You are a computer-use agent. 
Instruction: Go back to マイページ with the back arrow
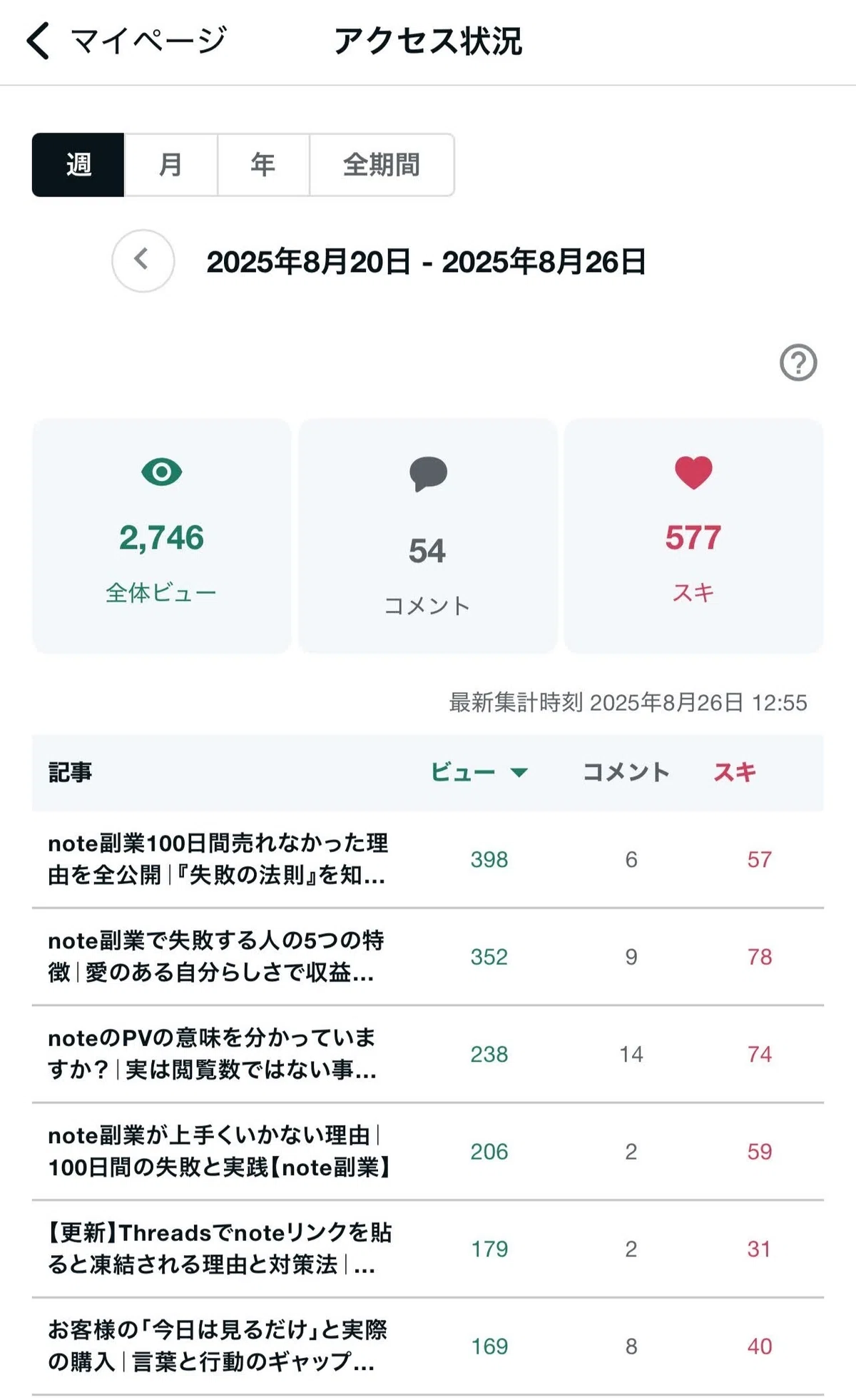[x=39, y=41]
